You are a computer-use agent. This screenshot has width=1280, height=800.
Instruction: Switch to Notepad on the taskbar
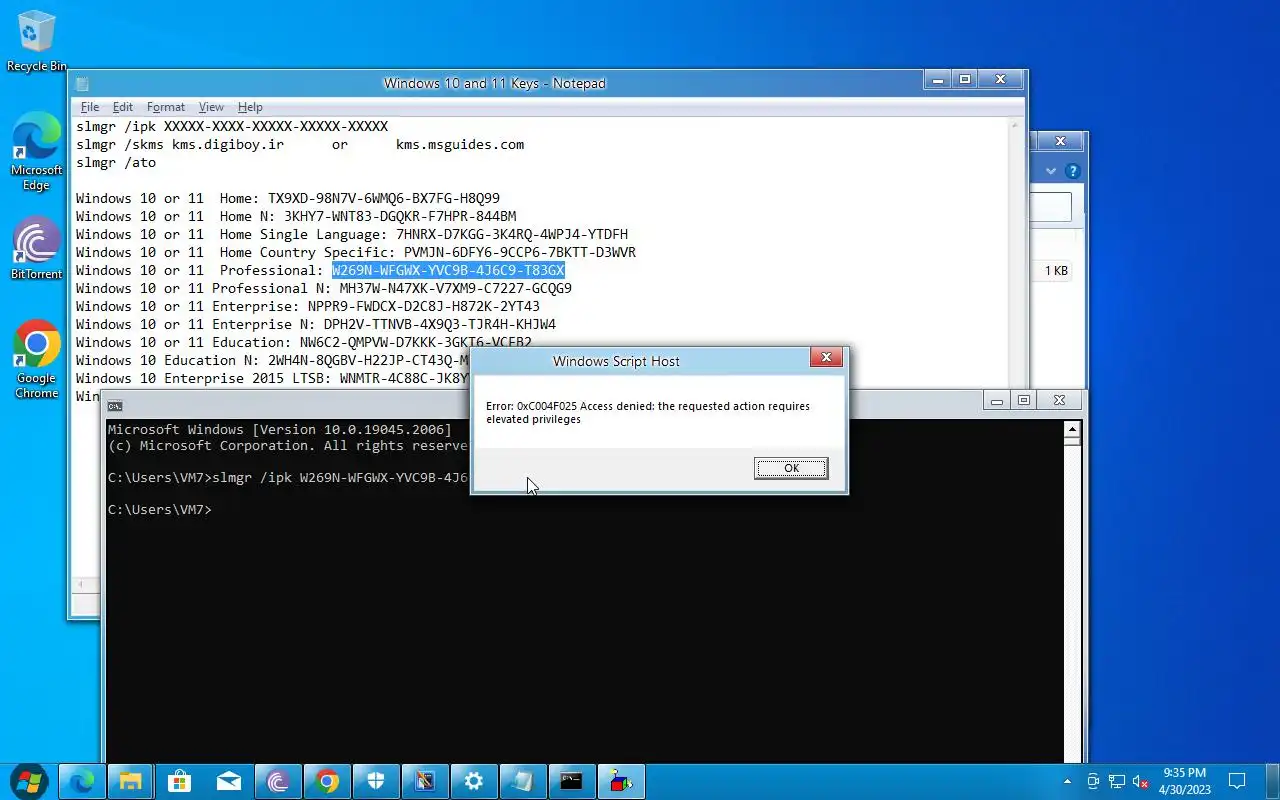523,781
